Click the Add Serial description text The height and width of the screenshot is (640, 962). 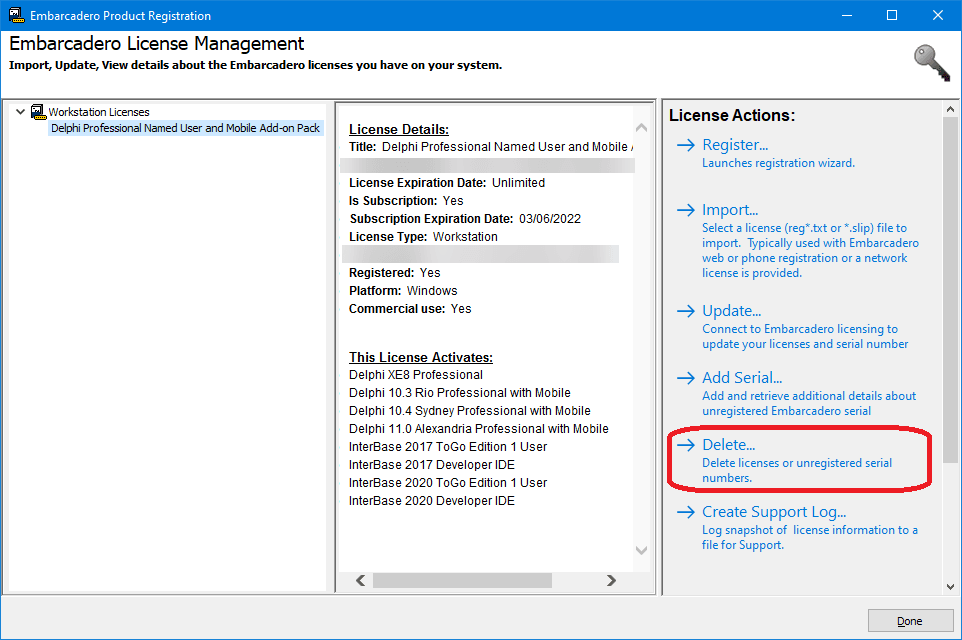click(x=809, y=403)
